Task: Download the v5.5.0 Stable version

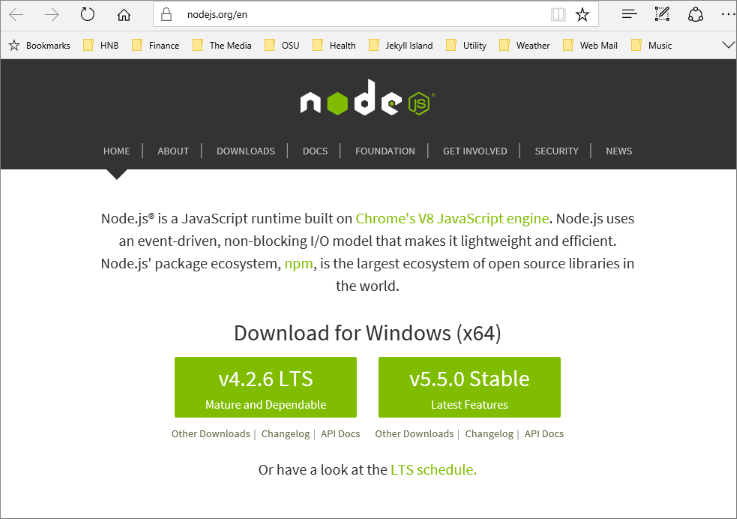Action: pyautogui.click(x=470, y=387)
